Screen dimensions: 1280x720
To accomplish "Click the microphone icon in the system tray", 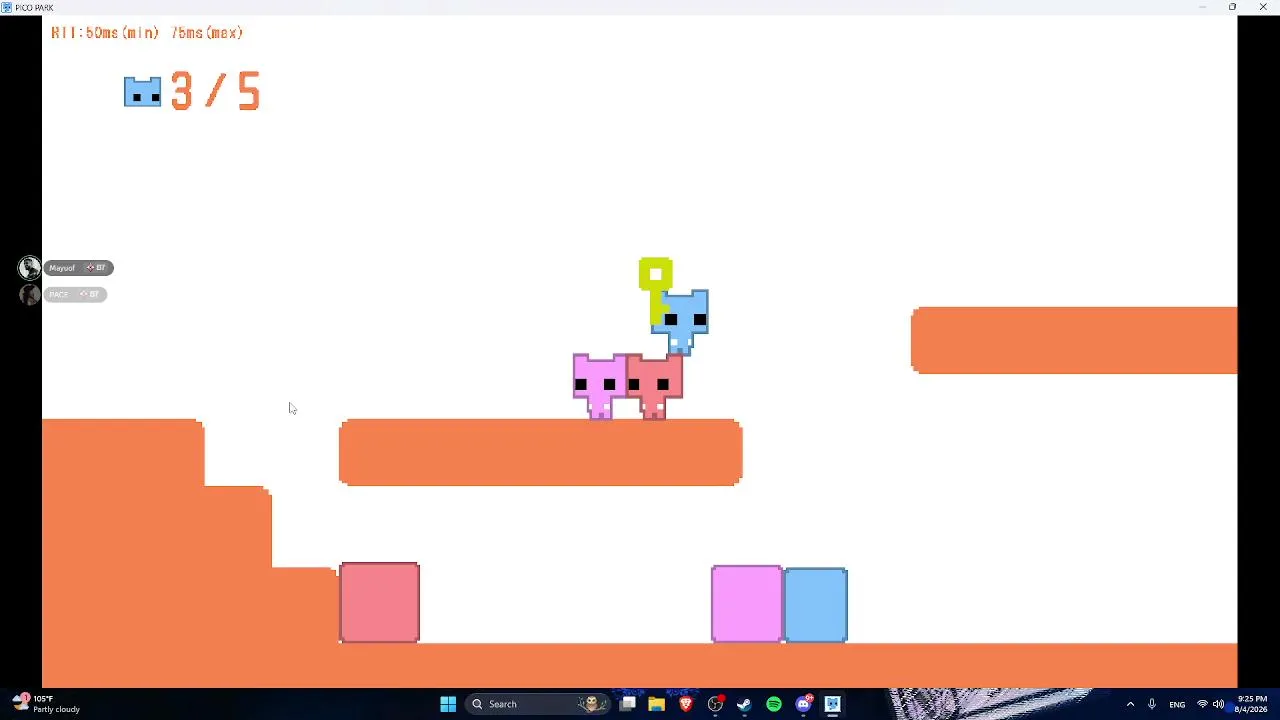I will [x=1152, y=704].
